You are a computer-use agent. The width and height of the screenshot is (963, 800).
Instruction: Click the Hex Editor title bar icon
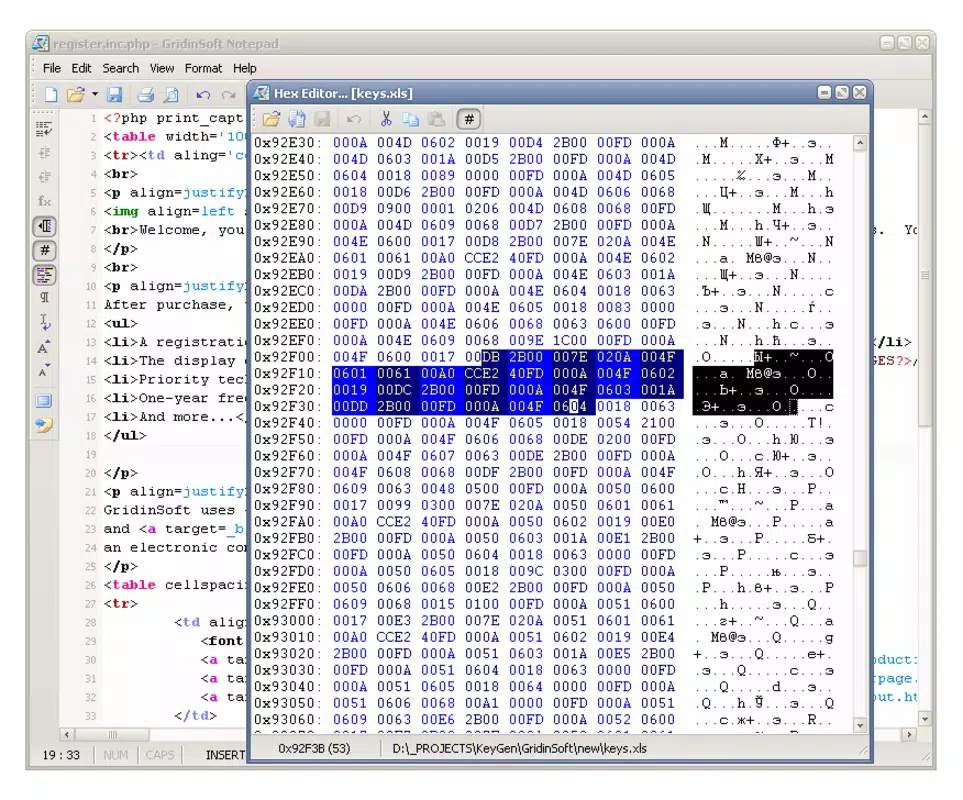[x=262, y=93]
